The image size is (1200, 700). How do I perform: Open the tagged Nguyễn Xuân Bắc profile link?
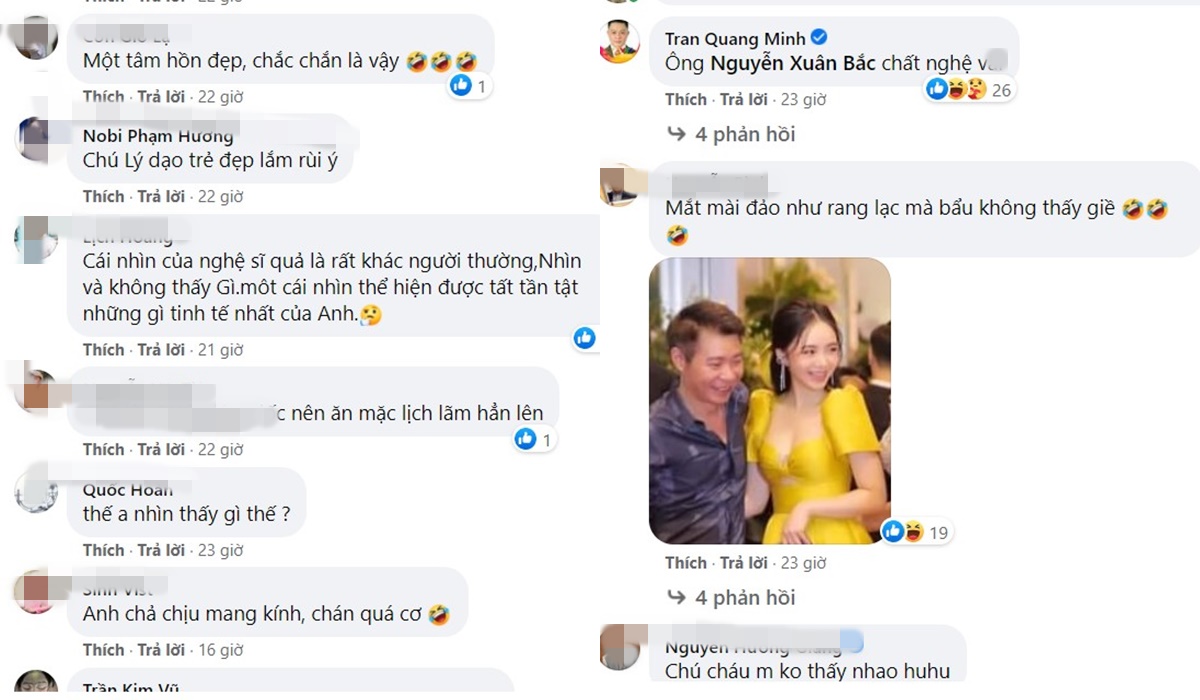pyautogui.click(x=793, y=64)
